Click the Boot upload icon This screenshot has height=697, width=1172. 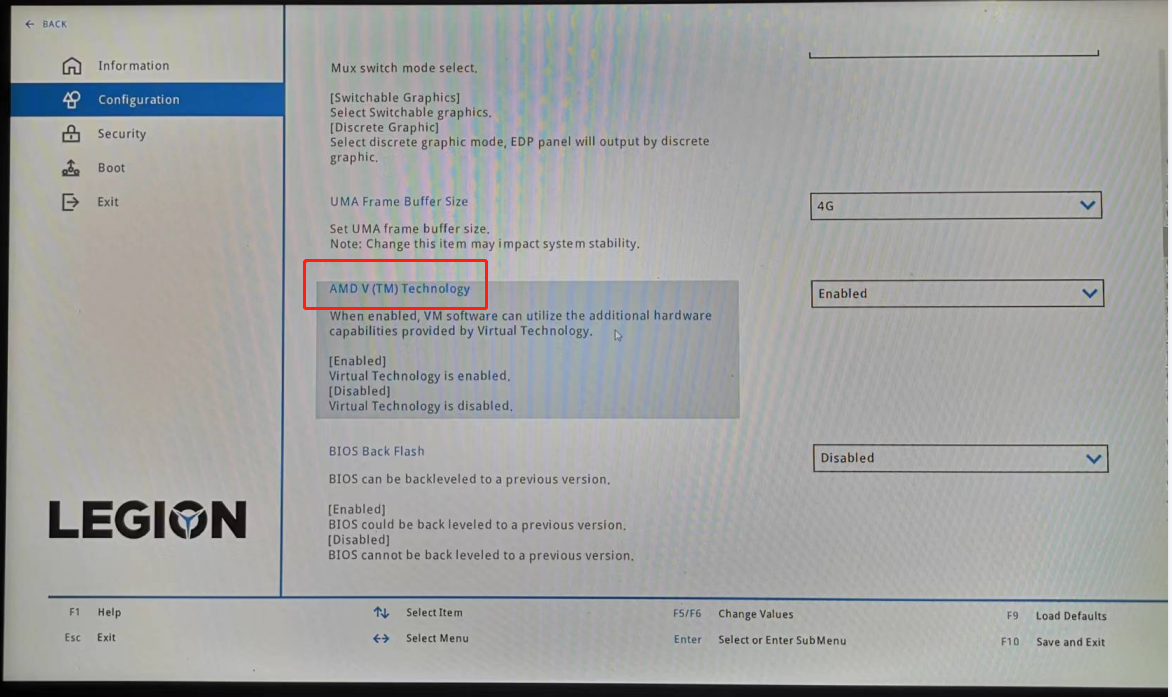tap(71, 168)
